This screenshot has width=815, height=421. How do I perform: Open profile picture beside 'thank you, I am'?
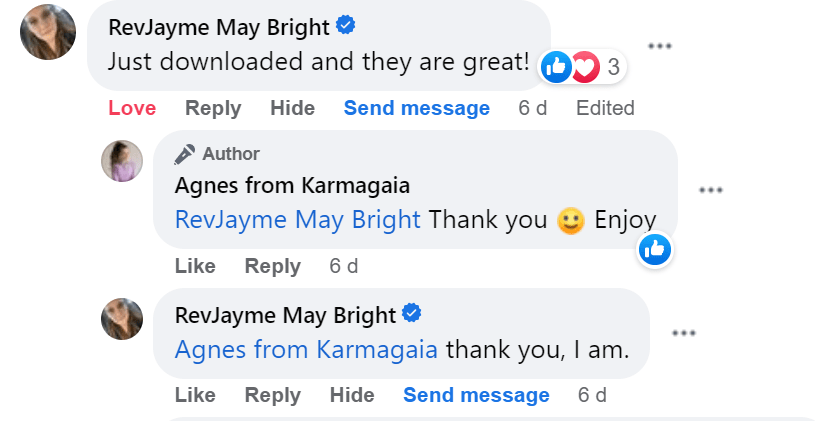coord(123,319)
